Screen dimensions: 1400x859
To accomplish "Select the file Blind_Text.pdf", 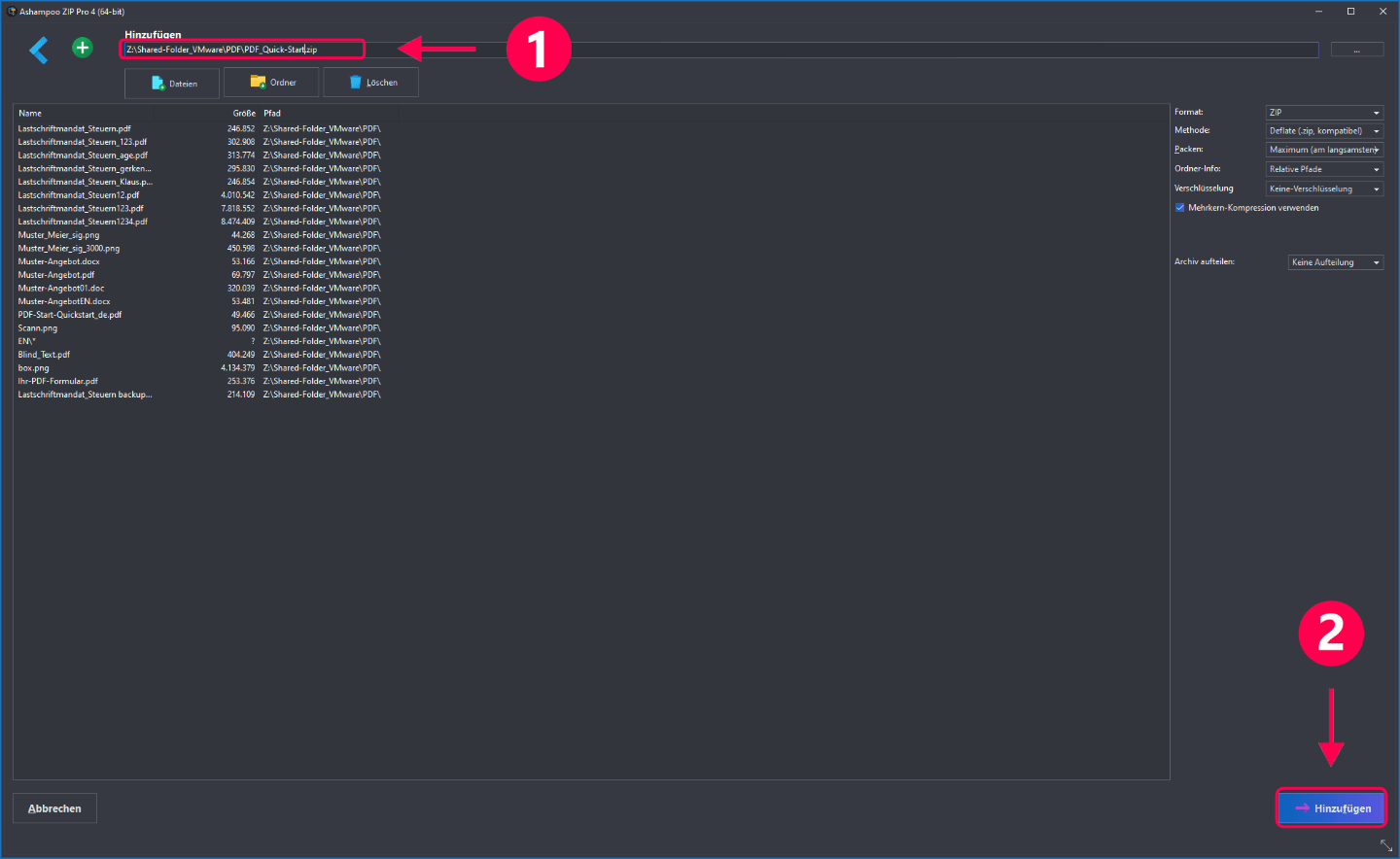I will 44,355.
